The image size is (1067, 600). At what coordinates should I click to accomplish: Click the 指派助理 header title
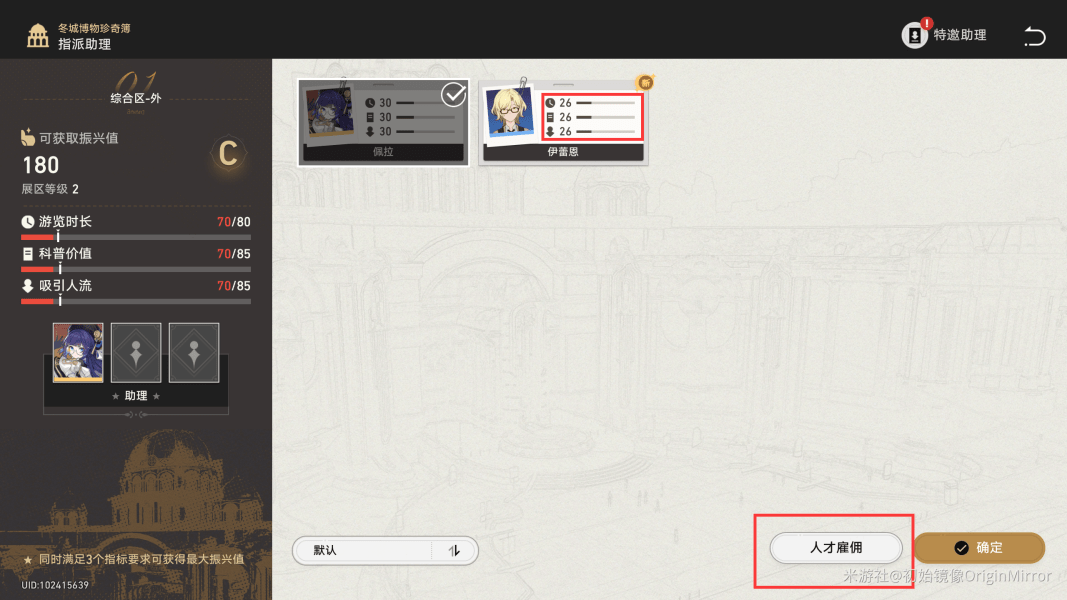[84, 44]
